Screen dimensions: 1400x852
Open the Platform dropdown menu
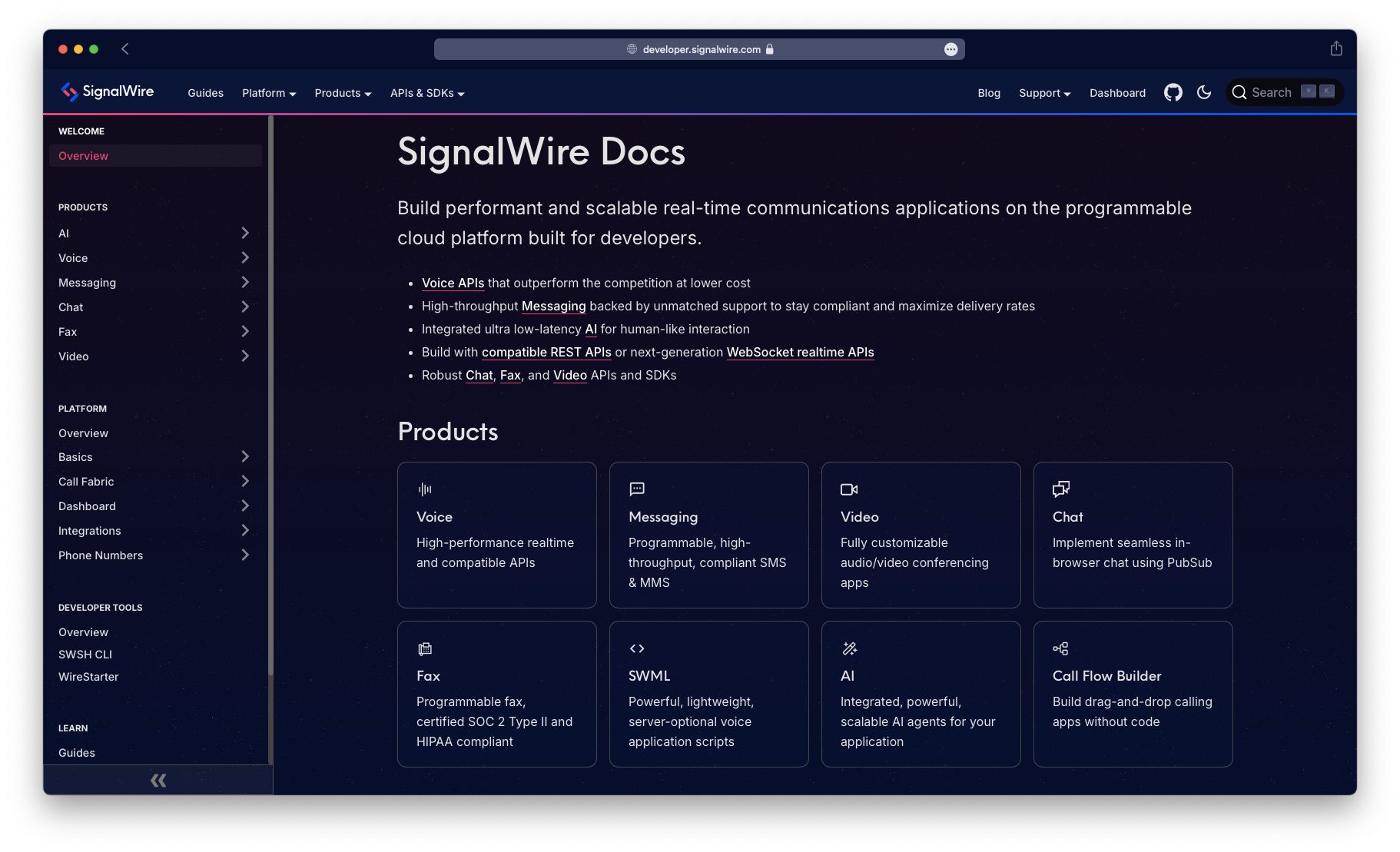click(269, 93)
